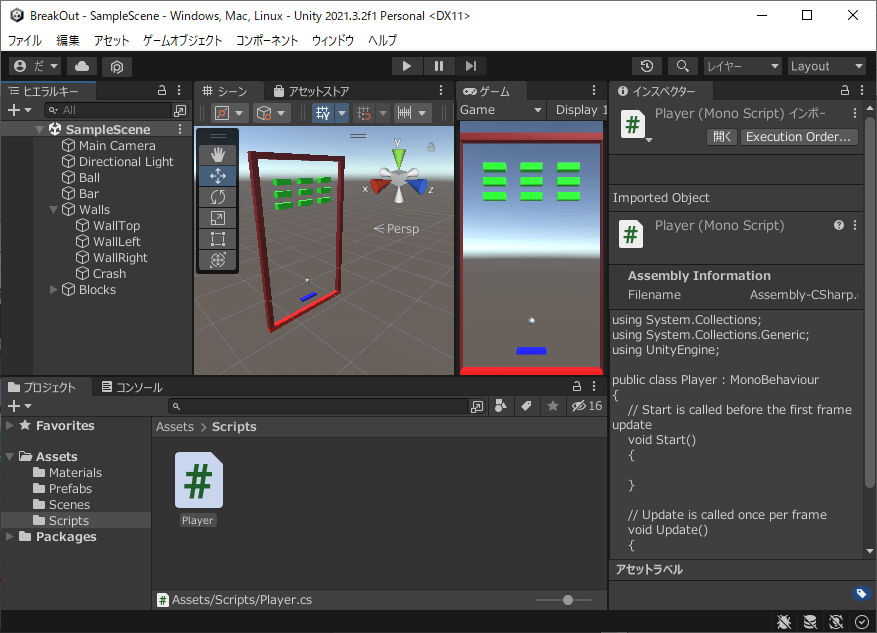Toggle Persp projection label in Scene view
The image size is (877, 633).
[396, 229]
